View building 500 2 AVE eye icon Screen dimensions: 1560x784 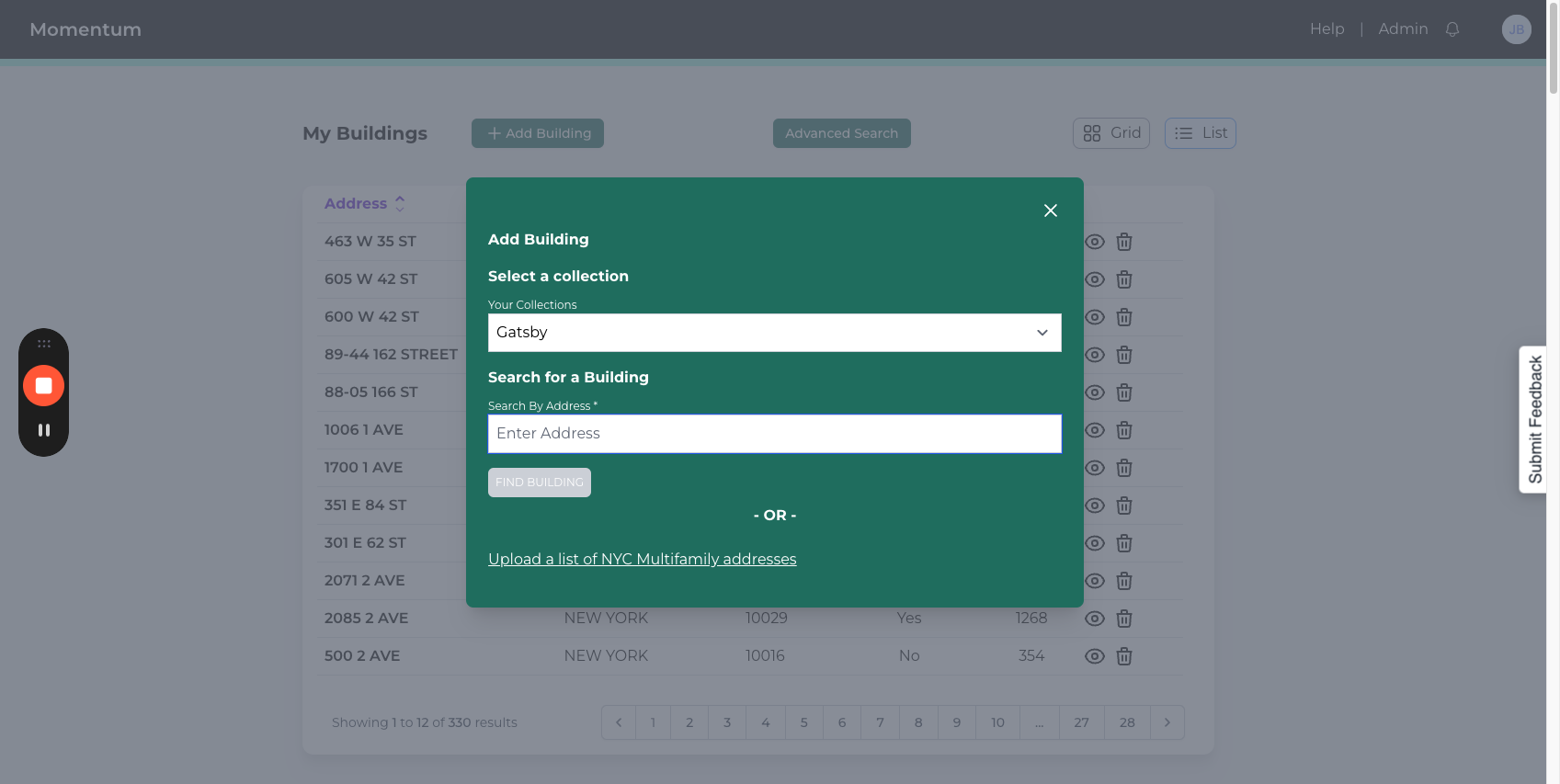tap(1094, 656)
